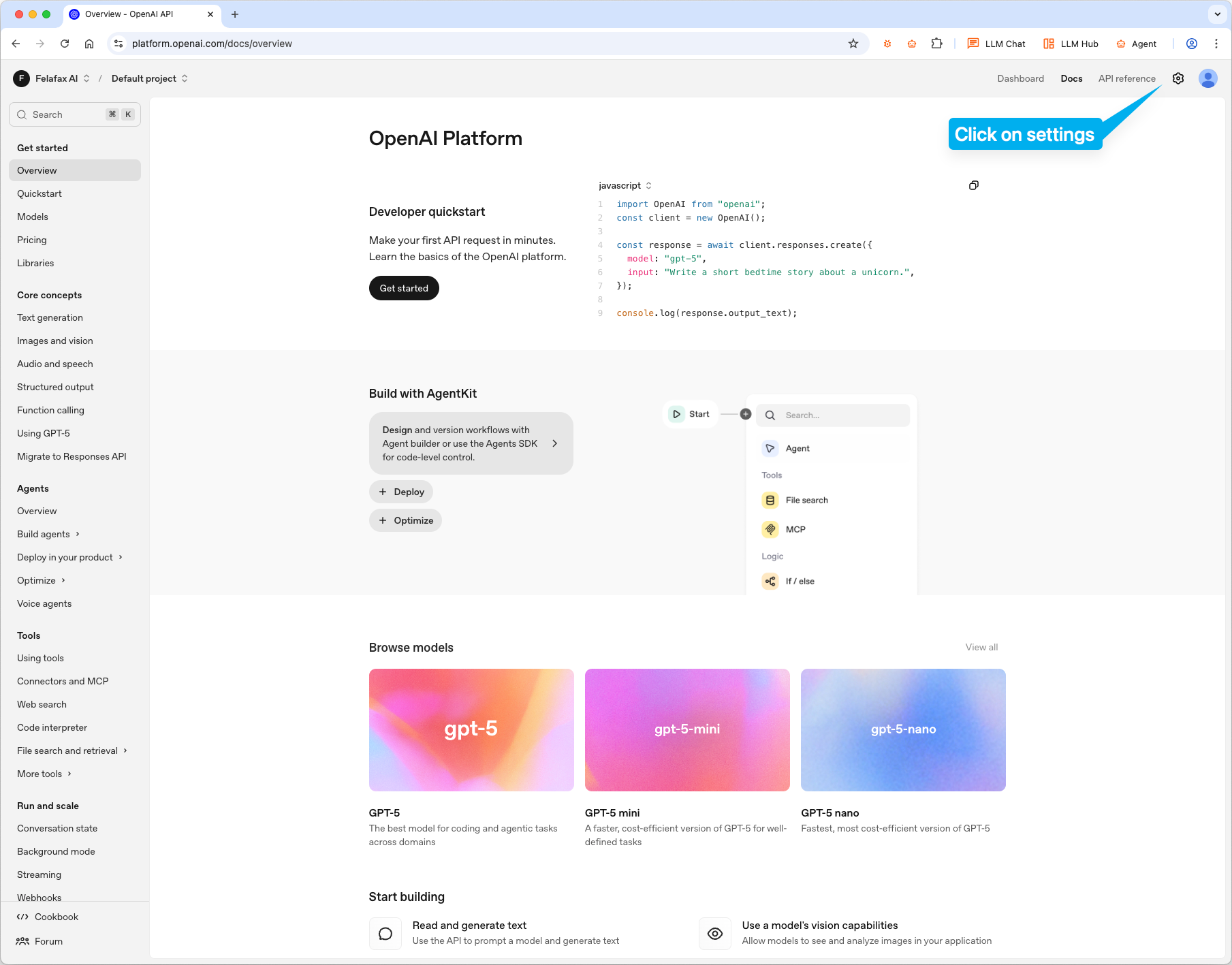
Task: Open the settings gear
Action: pyautogui.click(x=1179, y=78)
